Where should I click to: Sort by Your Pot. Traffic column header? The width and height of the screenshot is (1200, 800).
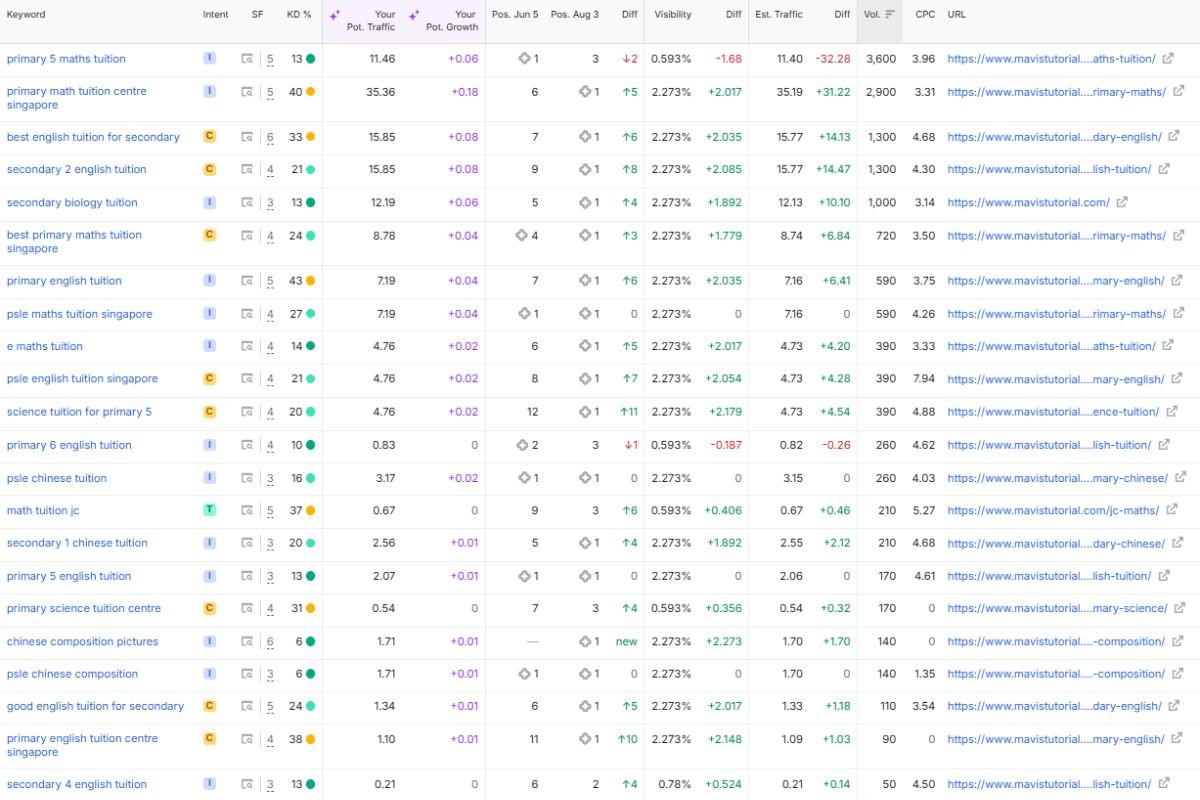pyautogui.click(x=371, y=21)
